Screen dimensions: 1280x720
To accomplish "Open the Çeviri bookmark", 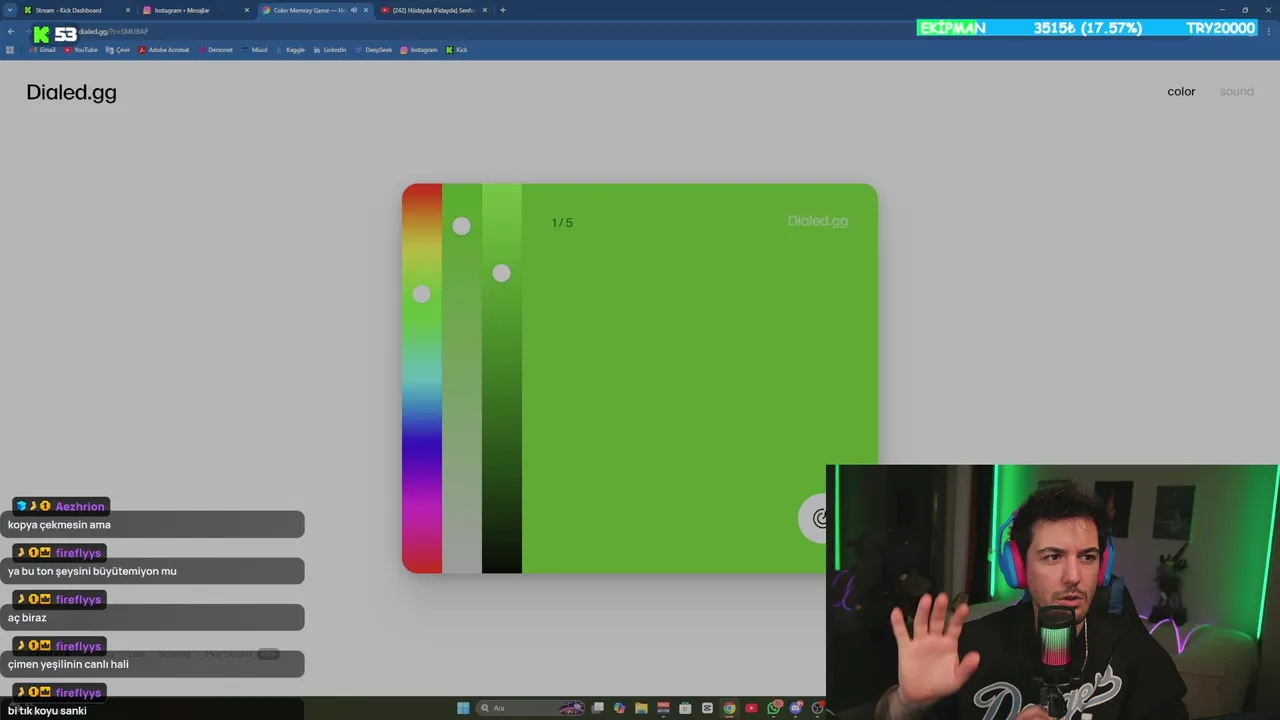I will click(118, 50).
